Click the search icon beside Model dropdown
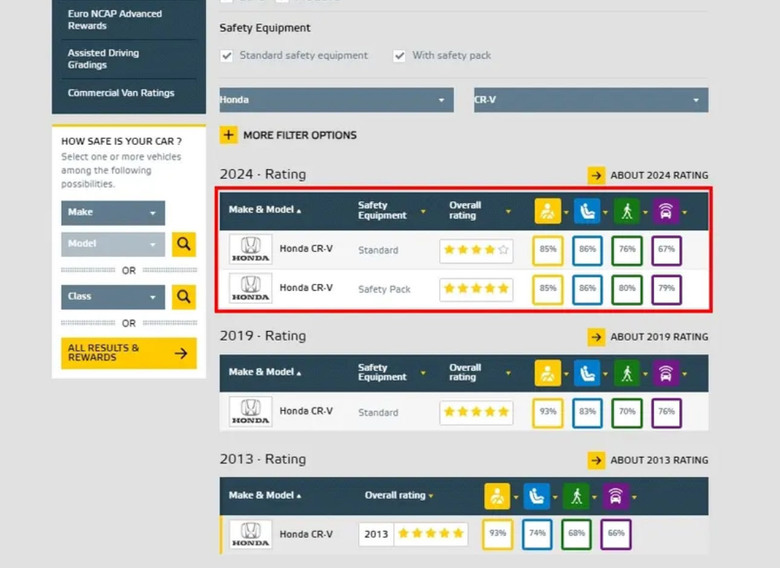 pos(184,244)
